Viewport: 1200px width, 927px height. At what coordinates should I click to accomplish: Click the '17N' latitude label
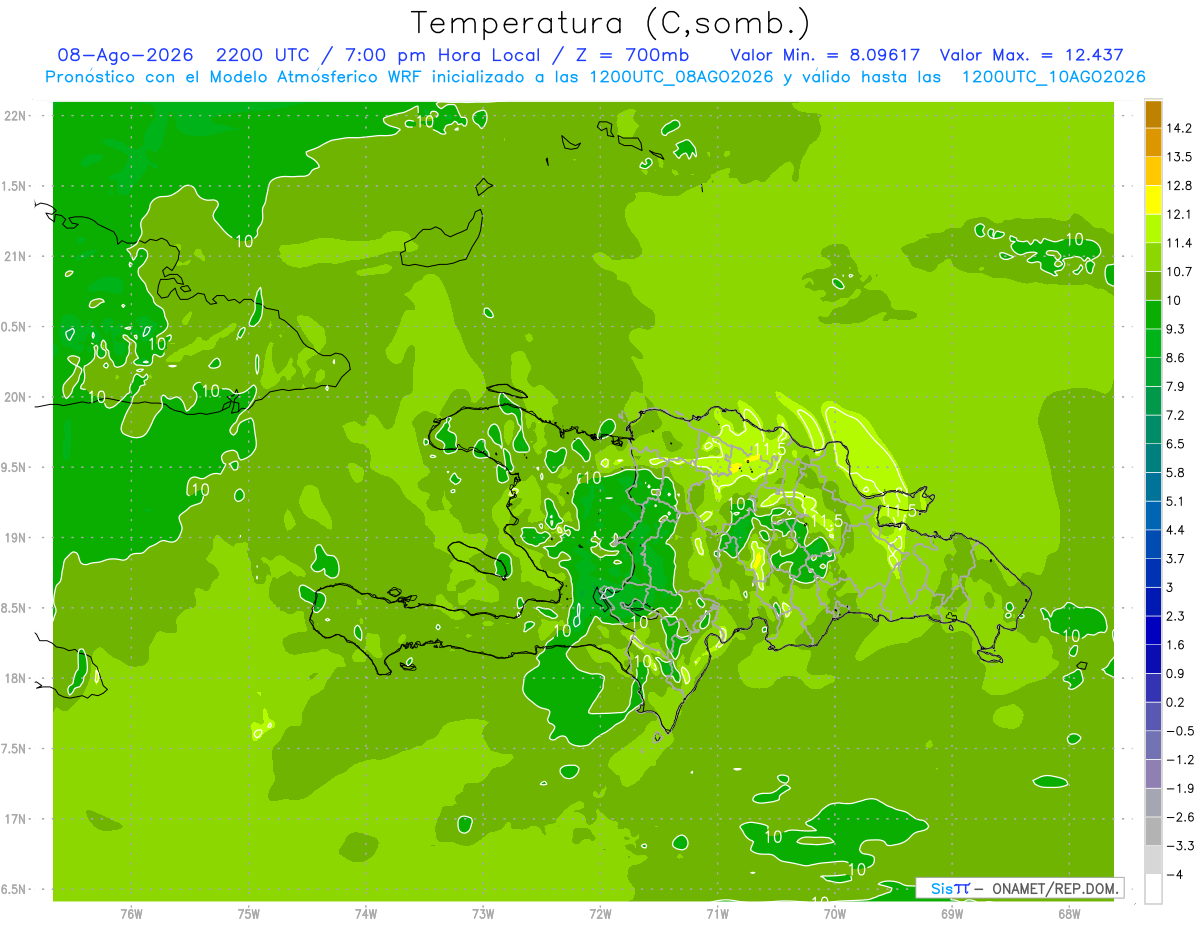tap(15, 819)
